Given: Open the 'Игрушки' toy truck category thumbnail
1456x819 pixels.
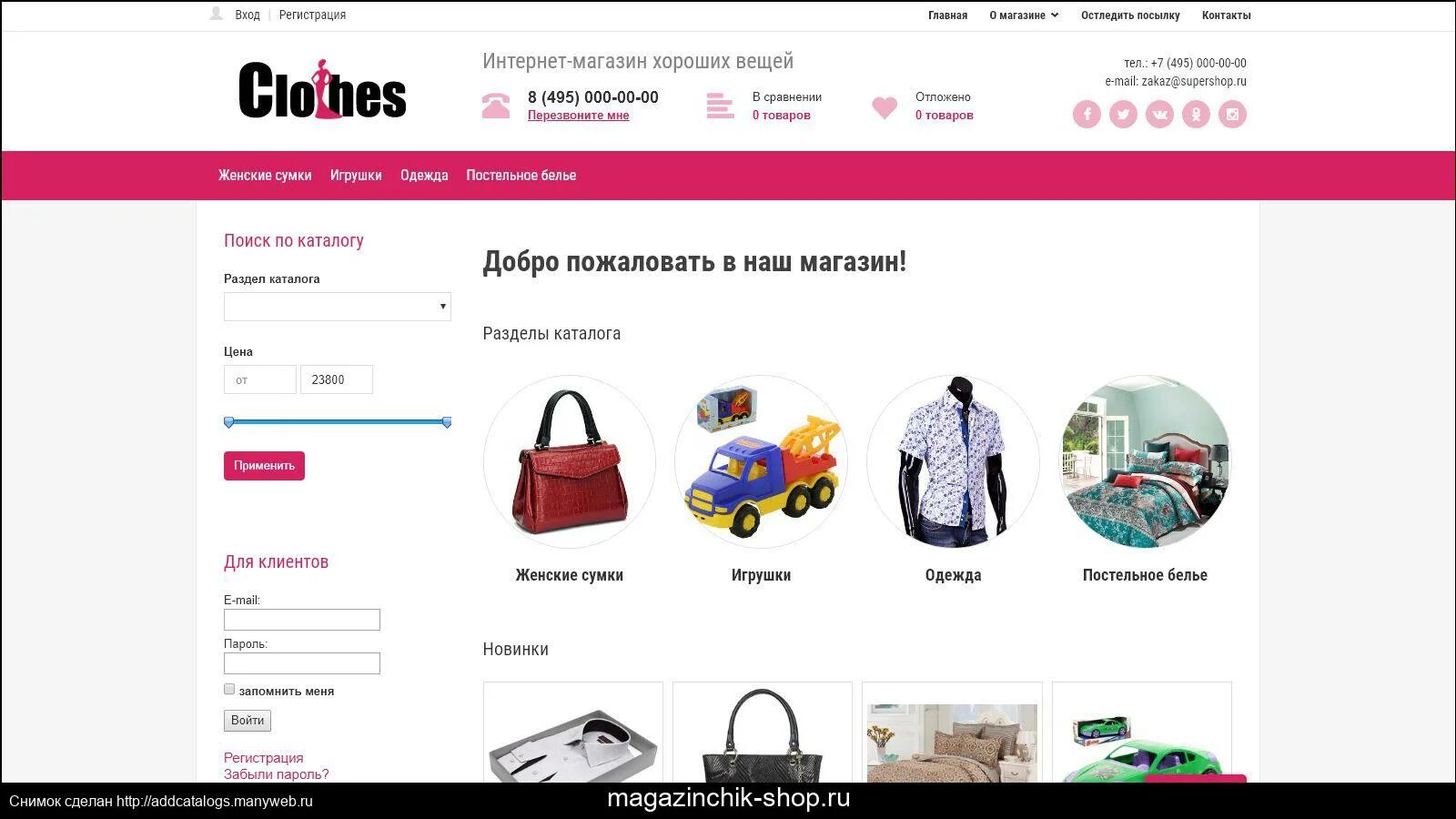Looking at the screenshot, I should [761, 461].
